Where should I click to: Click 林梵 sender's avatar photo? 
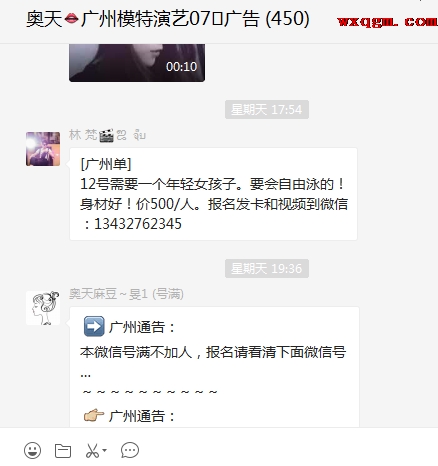[x=43, y=149]
